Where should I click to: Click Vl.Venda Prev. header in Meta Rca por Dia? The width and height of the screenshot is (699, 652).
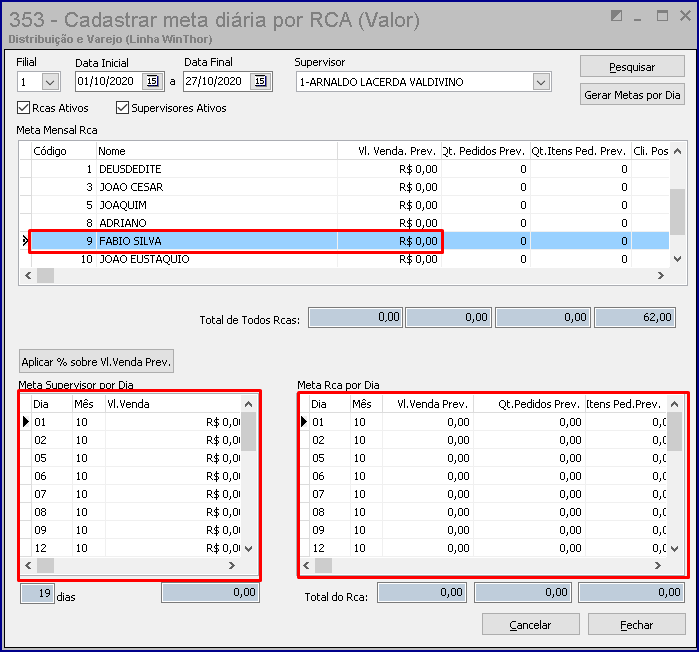pyautogui.click(x=428, y=404)
